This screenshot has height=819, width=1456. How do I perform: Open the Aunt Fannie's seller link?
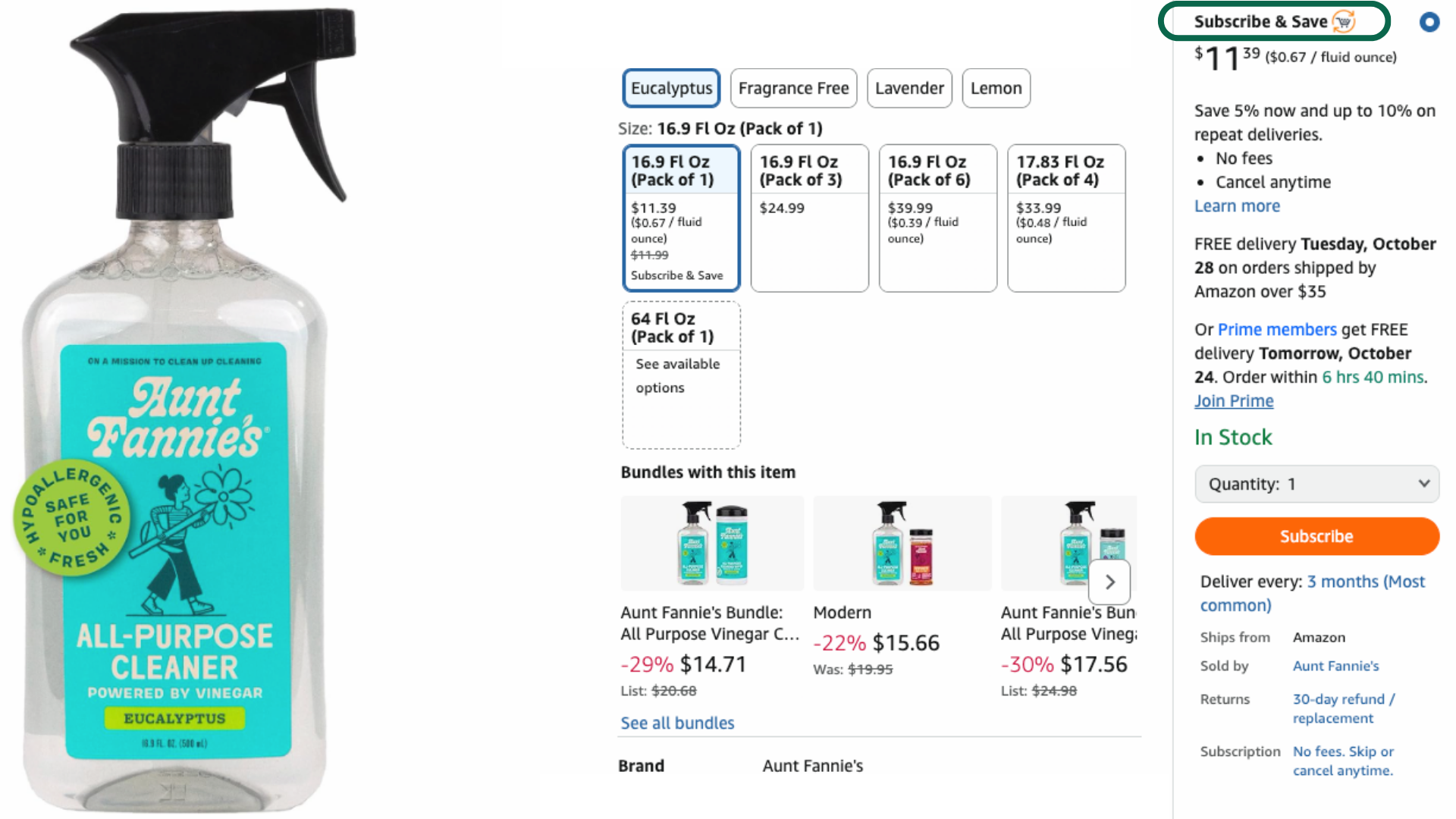pyautogui.click(x=1335, y=666)
